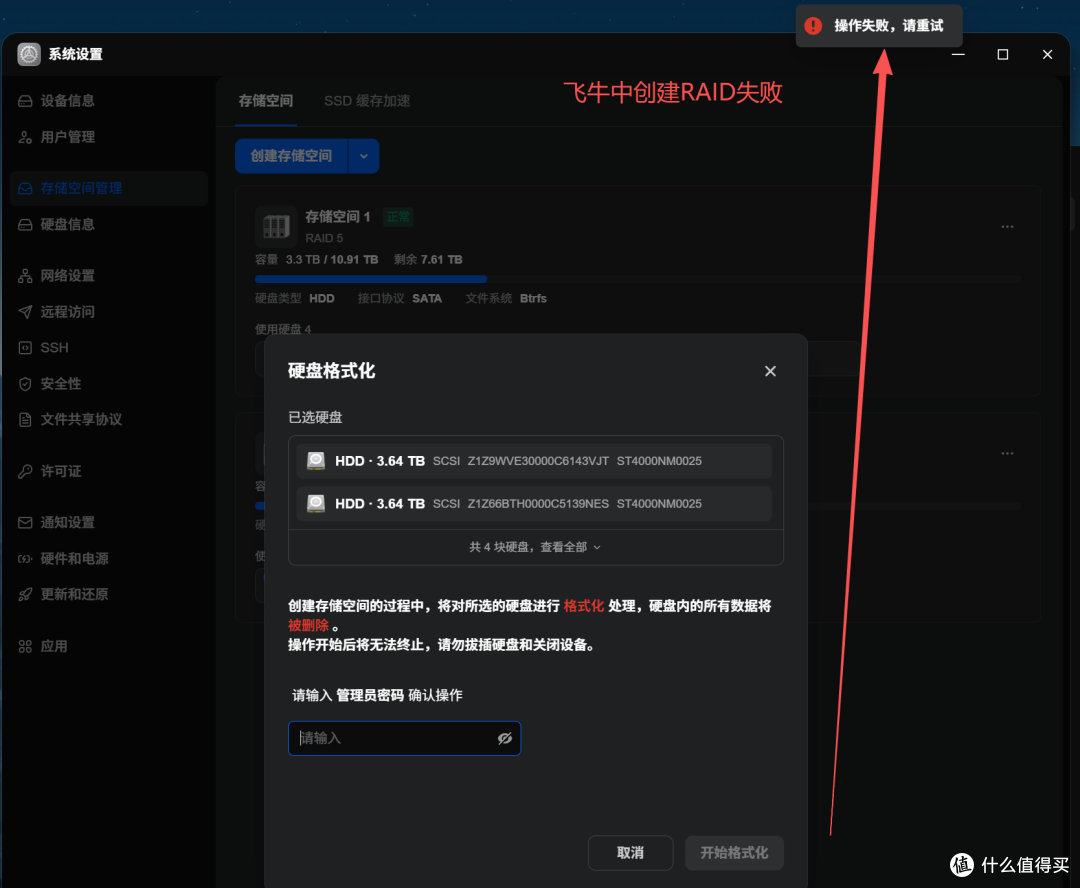The image size is (1080, 888).
Task: Click the 取消 button
Action: click(x=630, y=853)
